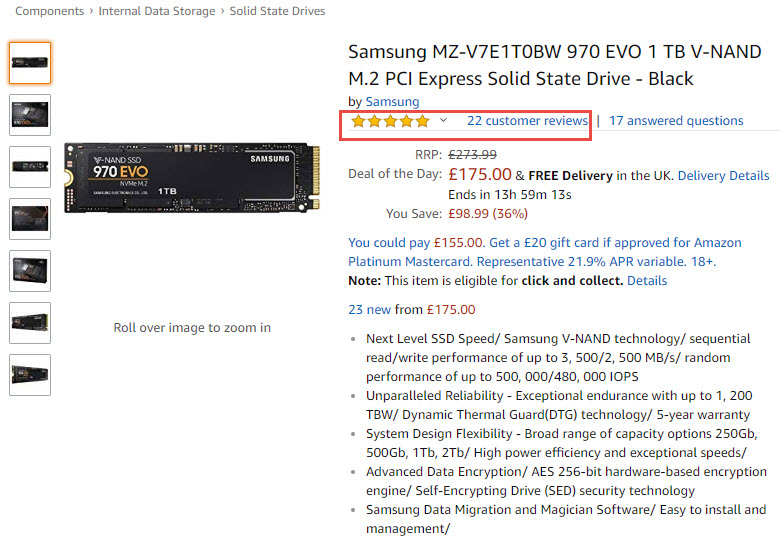Select the second product thumbnail
Image resolution: width=781 pixels, height=539 pixels.
point(30,115)
